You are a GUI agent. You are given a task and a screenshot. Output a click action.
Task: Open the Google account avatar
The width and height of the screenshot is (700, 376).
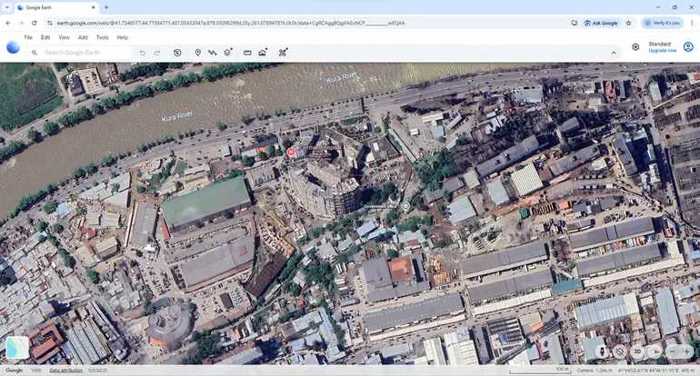[688, 46]
